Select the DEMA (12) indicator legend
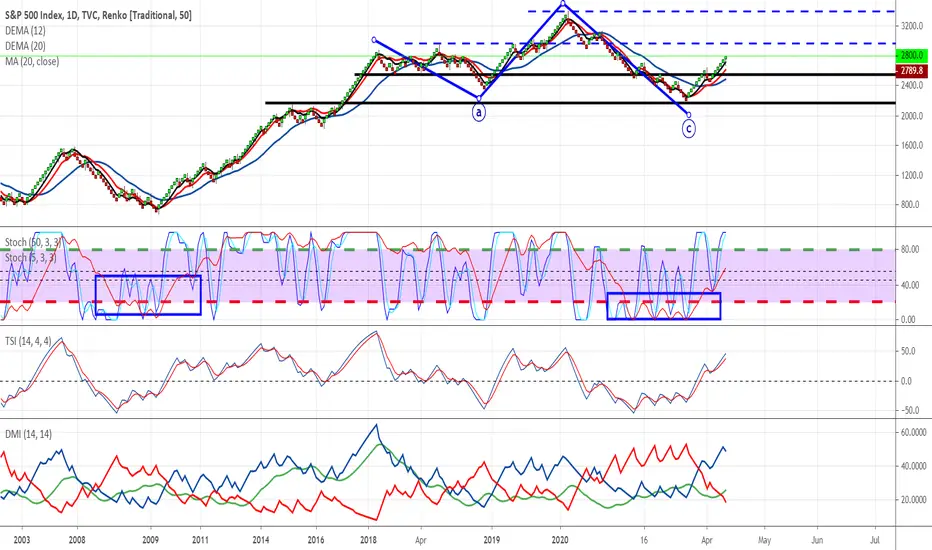This screenshot has width=932, height=550. [x=25, y=30]
